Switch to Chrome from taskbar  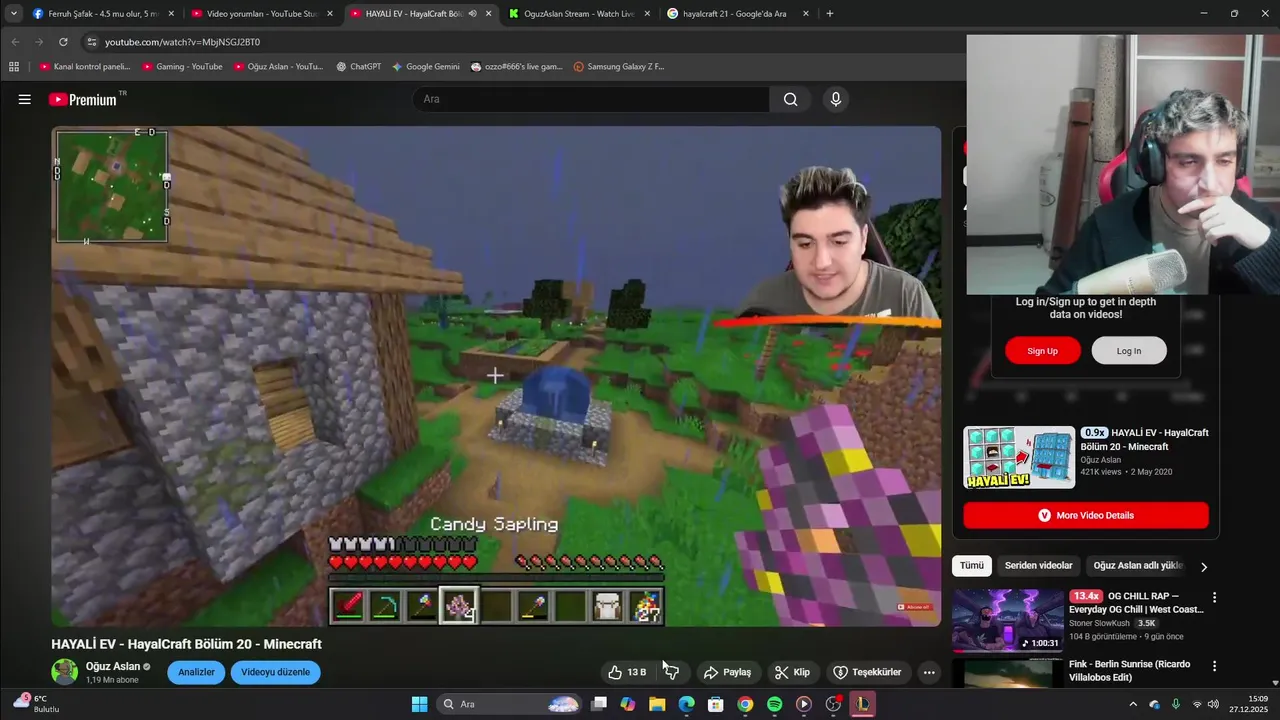(x=745, y=704)
